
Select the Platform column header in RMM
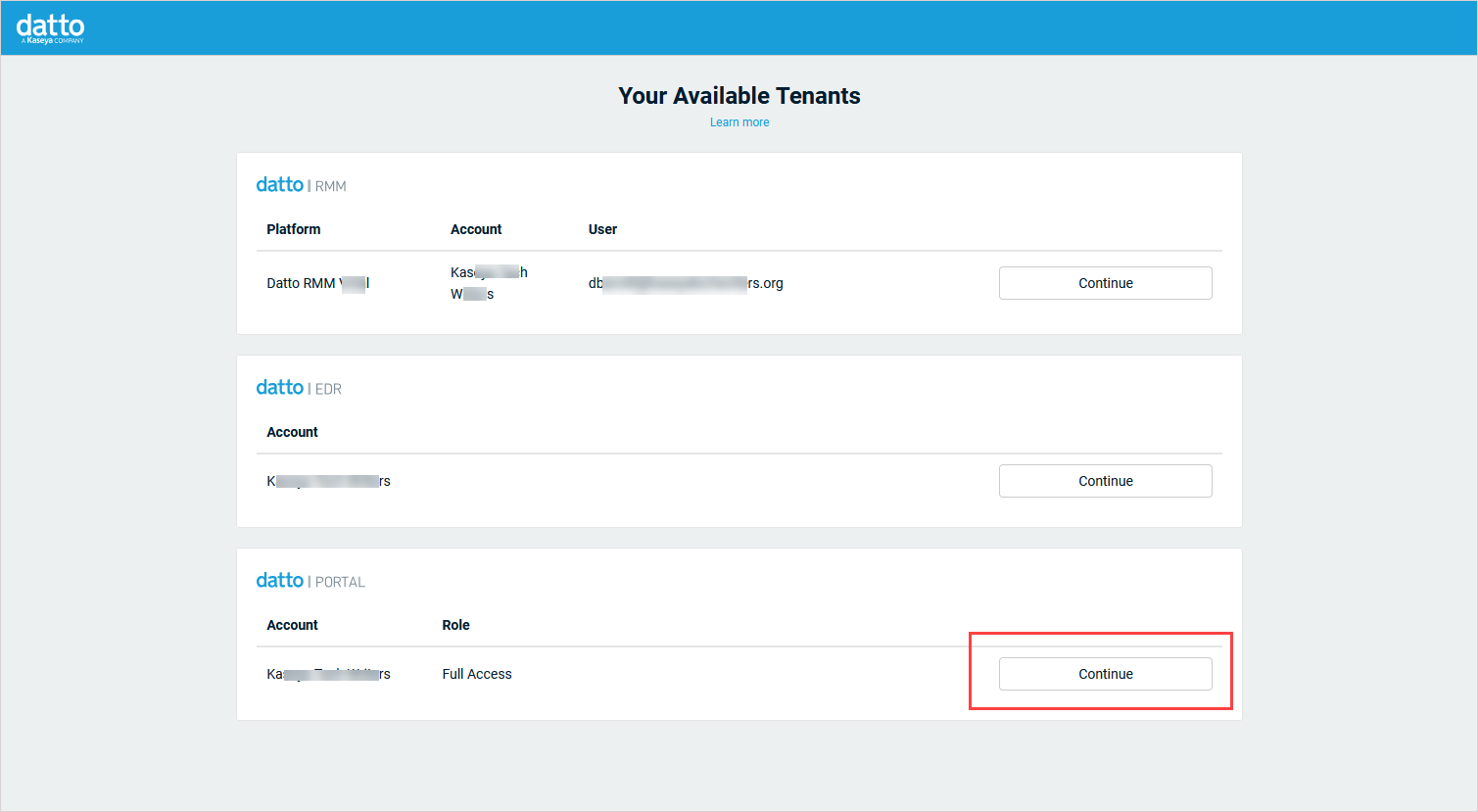coord(294,229)
